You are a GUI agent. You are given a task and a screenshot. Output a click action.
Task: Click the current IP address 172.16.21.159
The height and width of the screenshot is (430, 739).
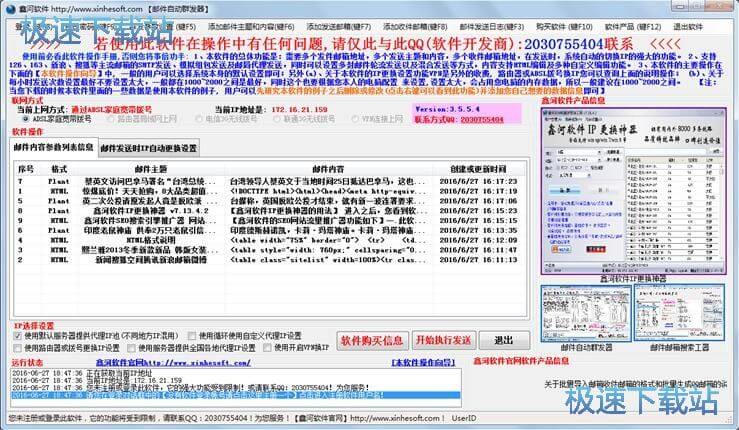pos(299,109)
